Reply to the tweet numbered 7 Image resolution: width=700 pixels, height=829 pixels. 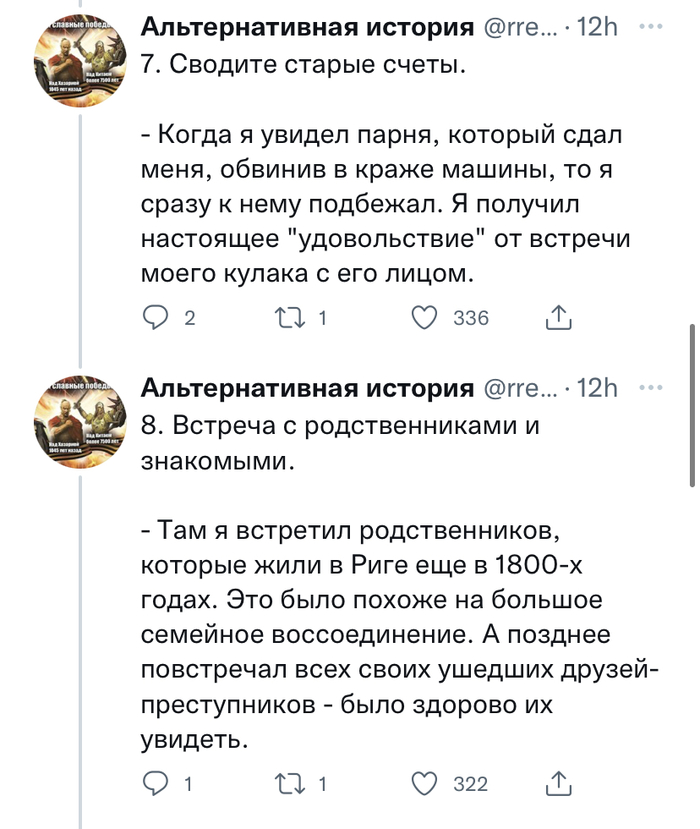click(x=156, y=319)
